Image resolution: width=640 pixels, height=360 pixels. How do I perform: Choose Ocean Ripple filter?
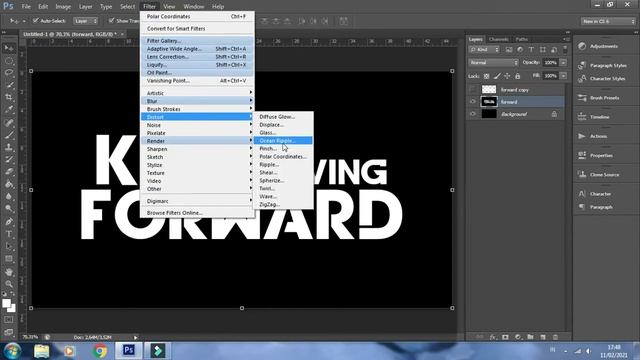(x=283, y=140)
